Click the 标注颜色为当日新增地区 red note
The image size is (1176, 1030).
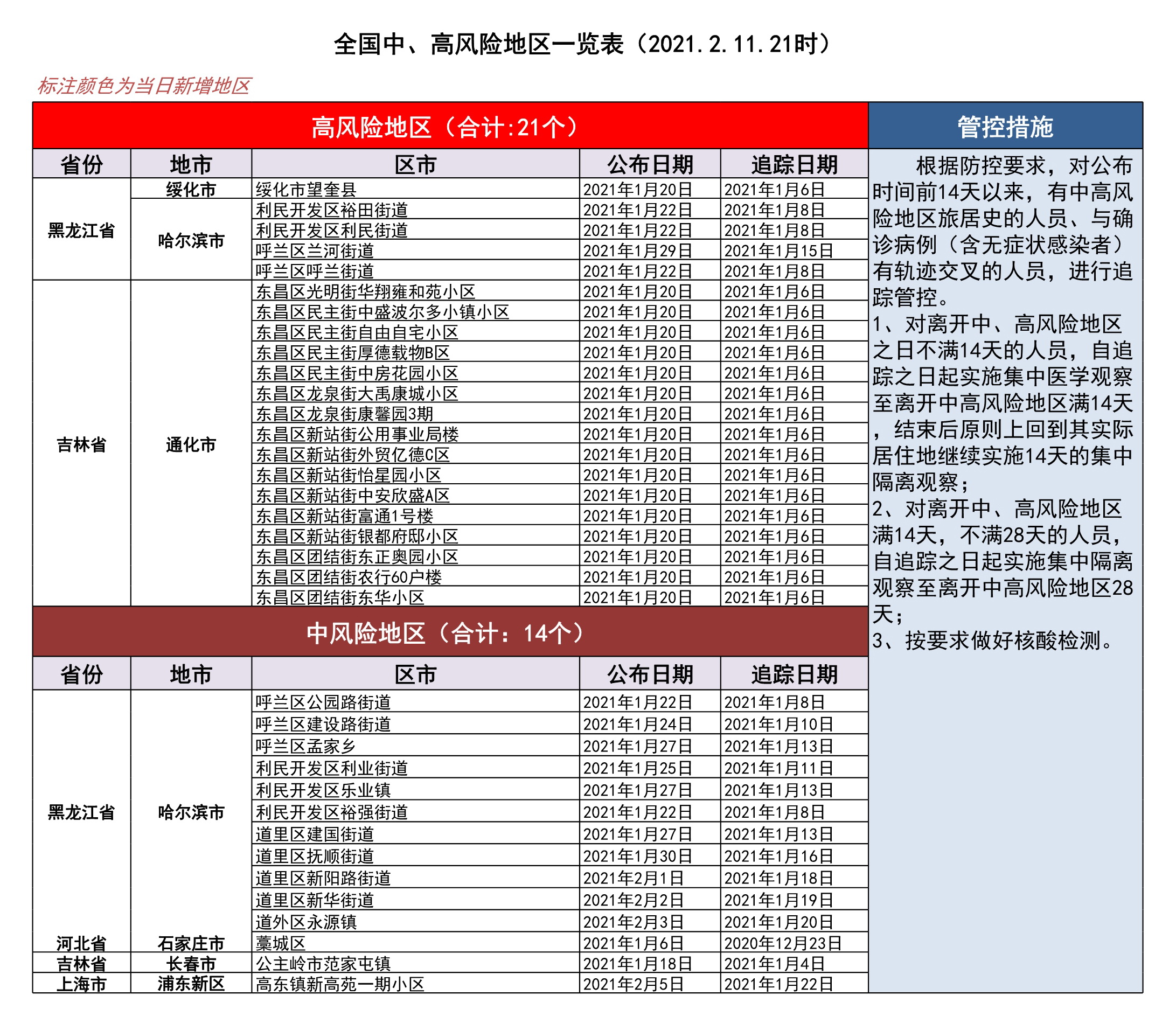144,86
